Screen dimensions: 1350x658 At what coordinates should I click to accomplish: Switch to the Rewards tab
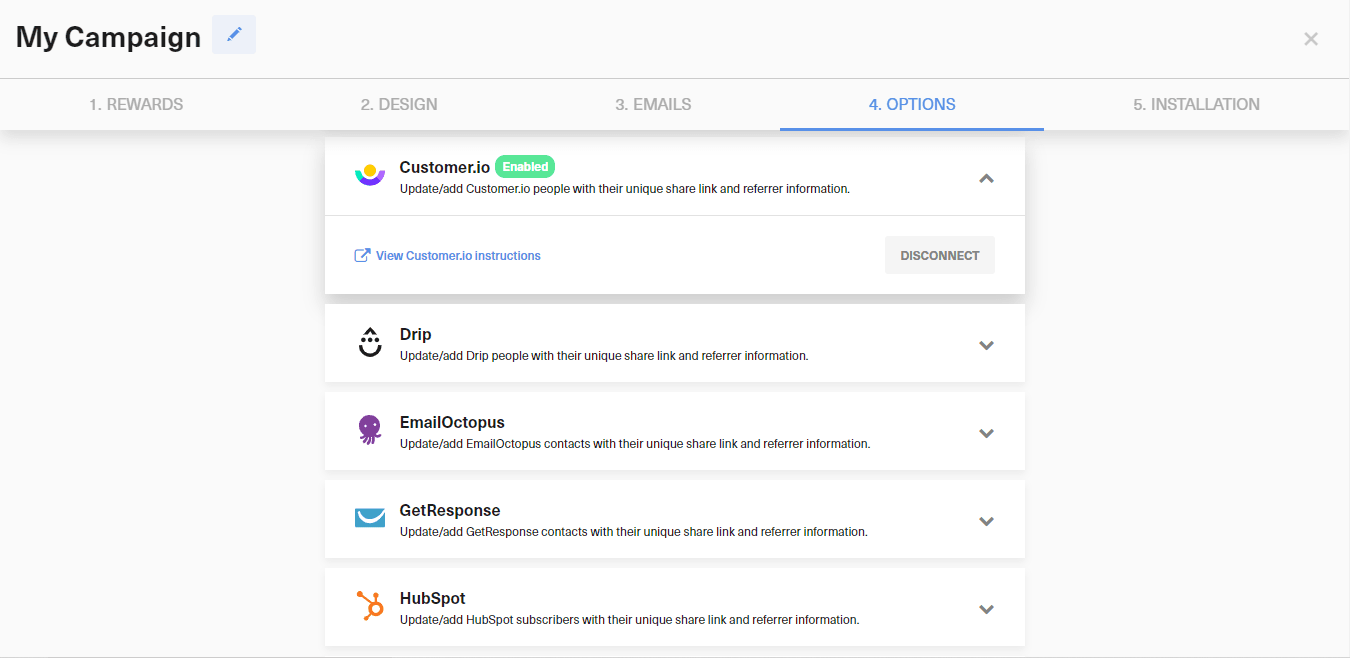(136, 104)
